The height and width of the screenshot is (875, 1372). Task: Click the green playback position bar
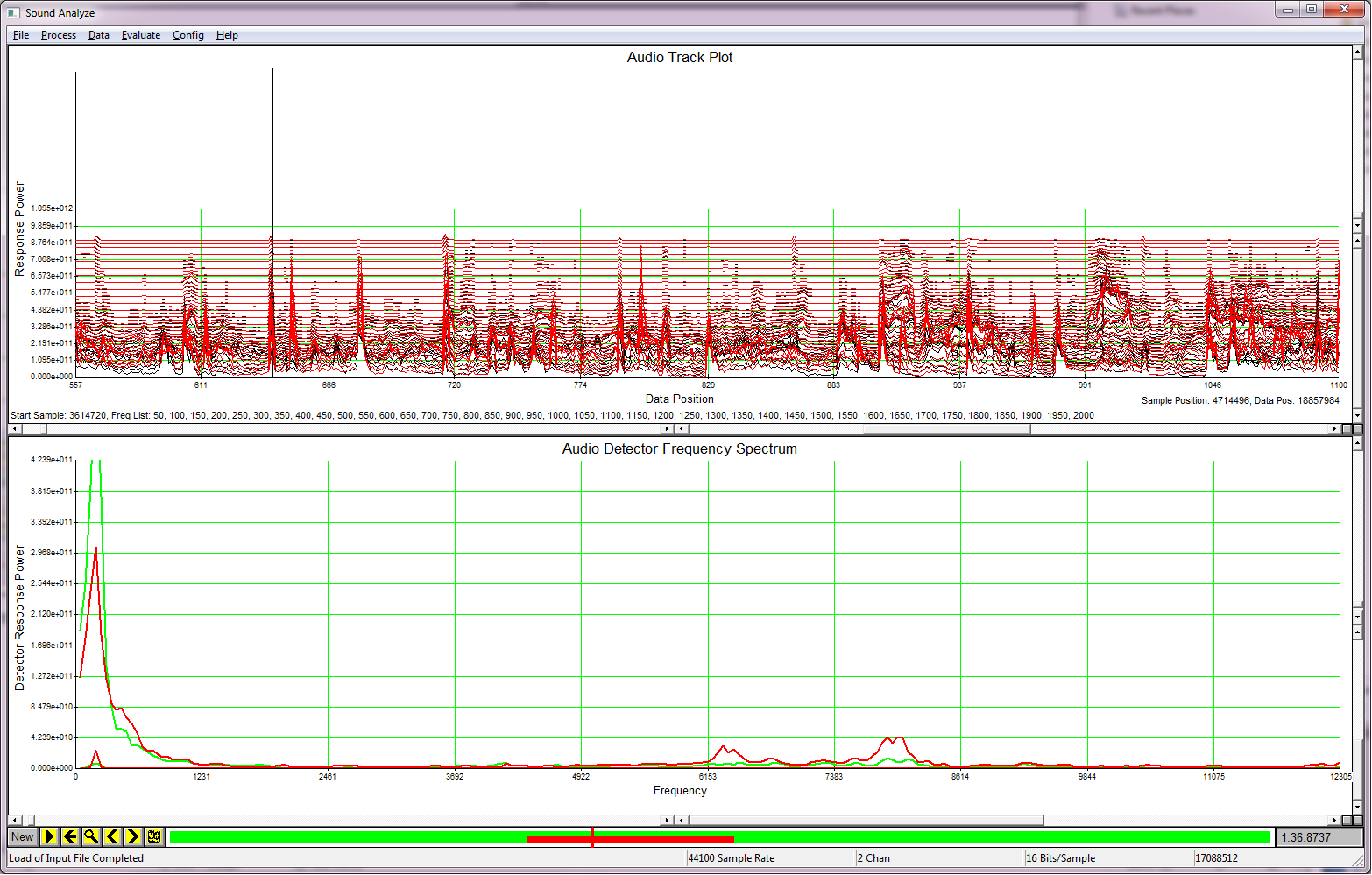[350, 836]
